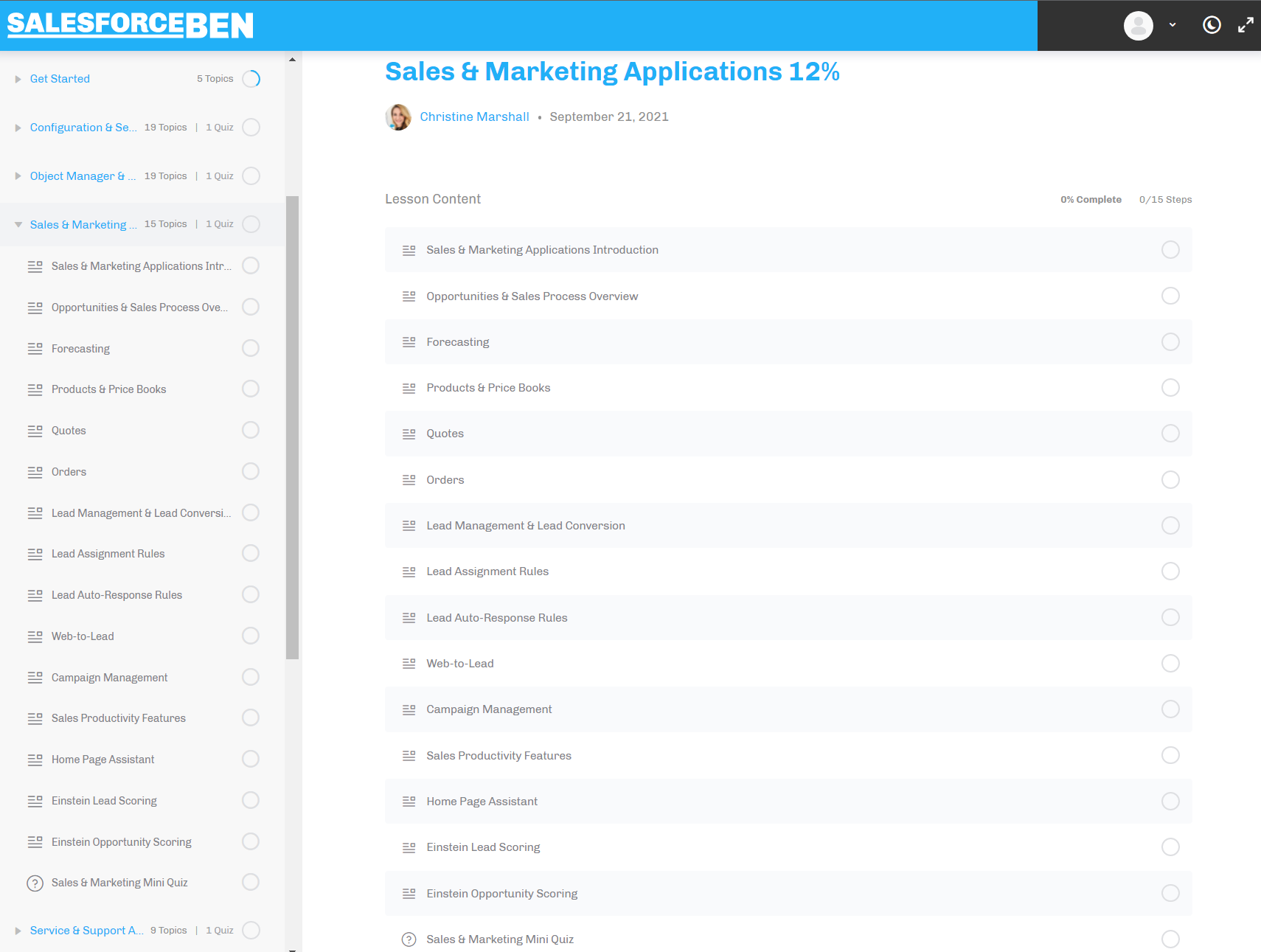Image resolution: width=1261 pixels, height=952 pixels.
Task: Expand the Service & Support section arrow
Action: coord(18,931)
